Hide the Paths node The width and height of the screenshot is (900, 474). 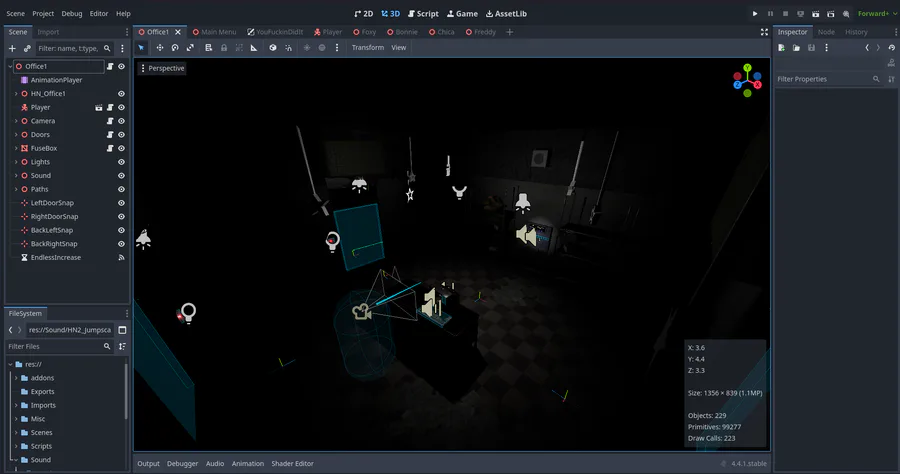tap(121, 189)
